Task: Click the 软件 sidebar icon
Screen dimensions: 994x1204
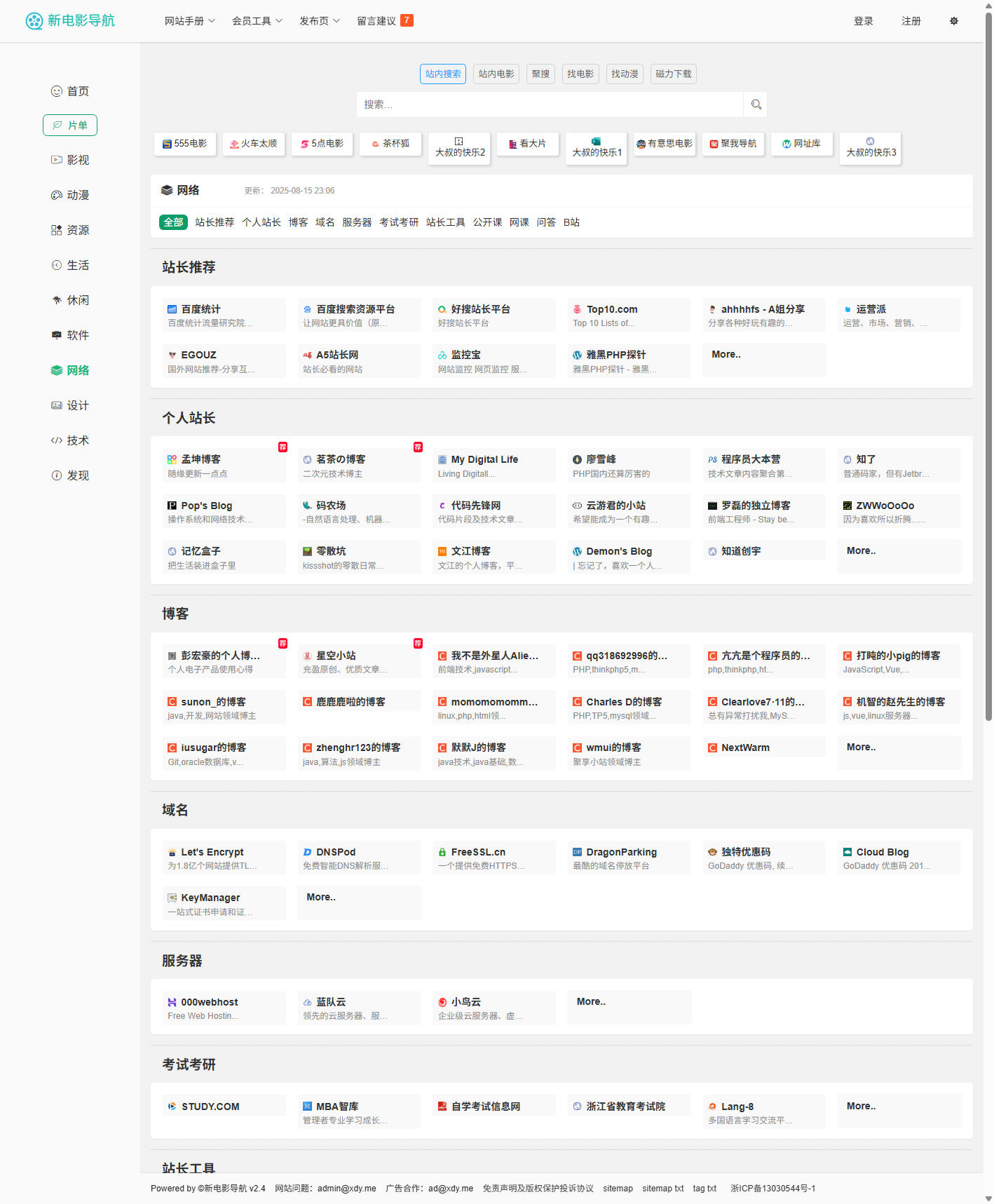Action: [x=57, y=335]
